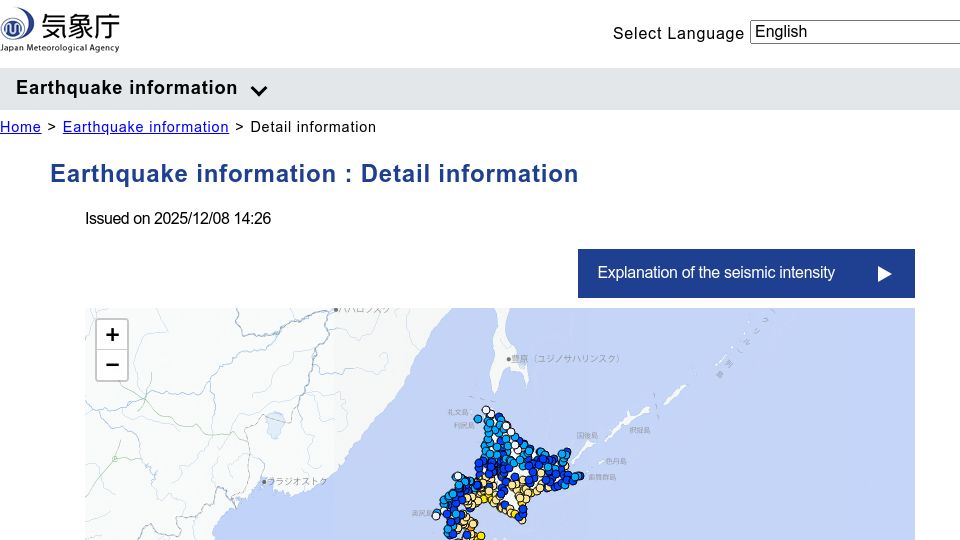Zoom in the map with plus button
Image resolution: width=960 pixels, height=540 pixels.
click(112, 334)
